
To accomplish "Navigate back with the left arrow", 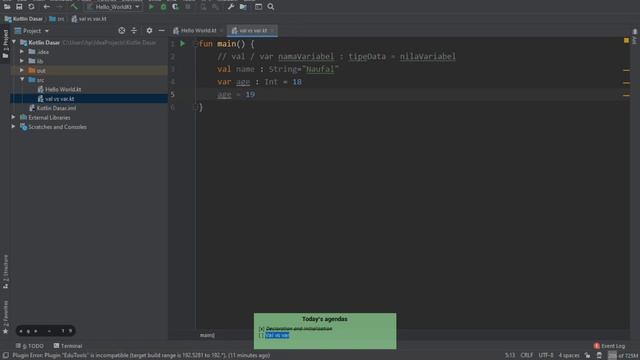I will tap(47, 7).
